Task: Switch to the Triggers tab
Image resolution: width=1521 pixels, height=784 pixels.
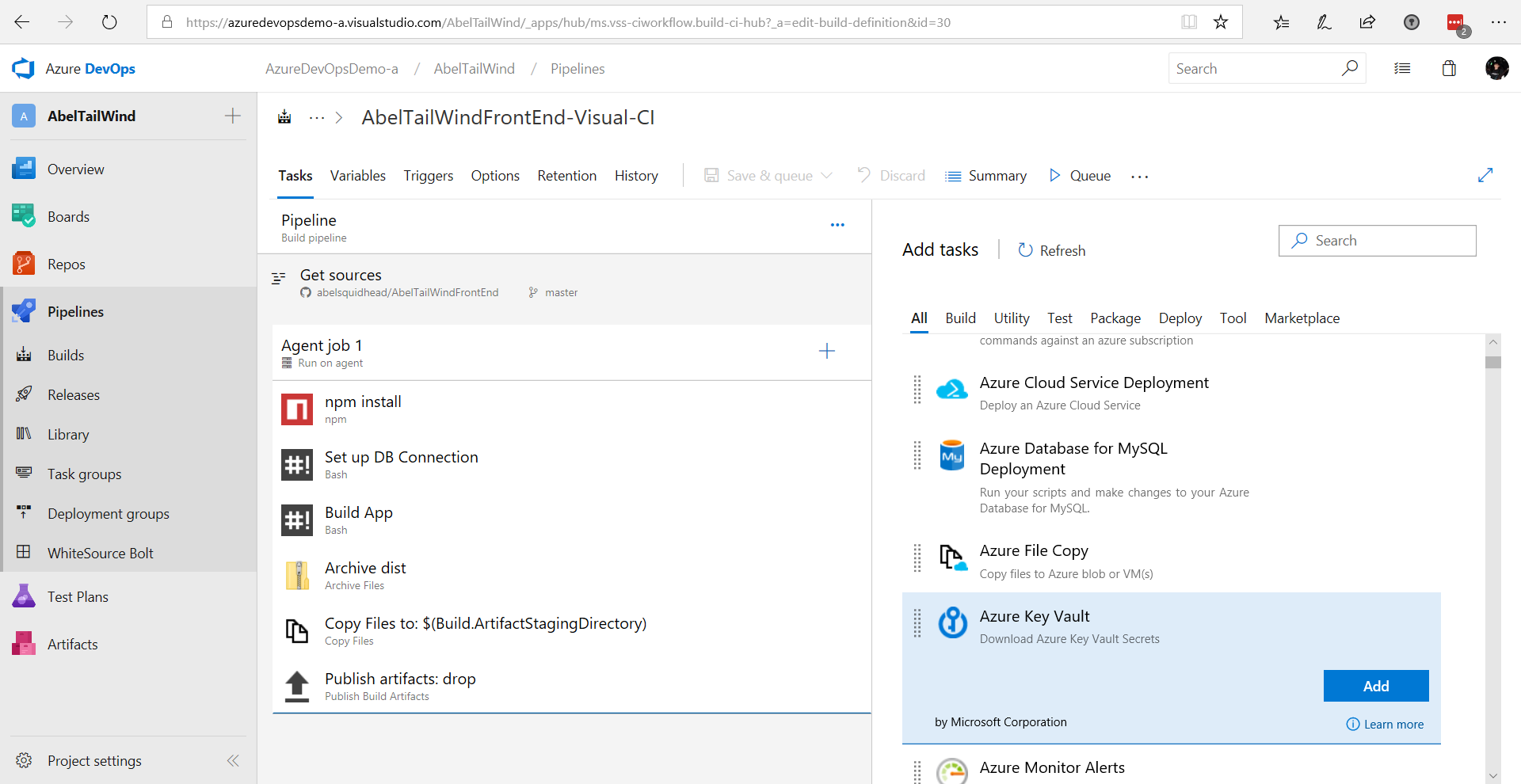Action: point(429,176)
